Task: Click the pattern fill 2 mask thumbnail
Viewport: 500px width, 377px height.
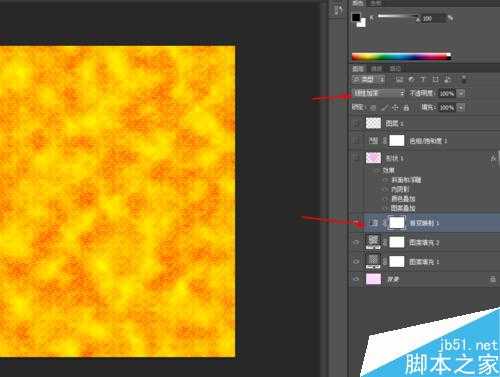Action: pyautogui.click(x=397, y=242)
